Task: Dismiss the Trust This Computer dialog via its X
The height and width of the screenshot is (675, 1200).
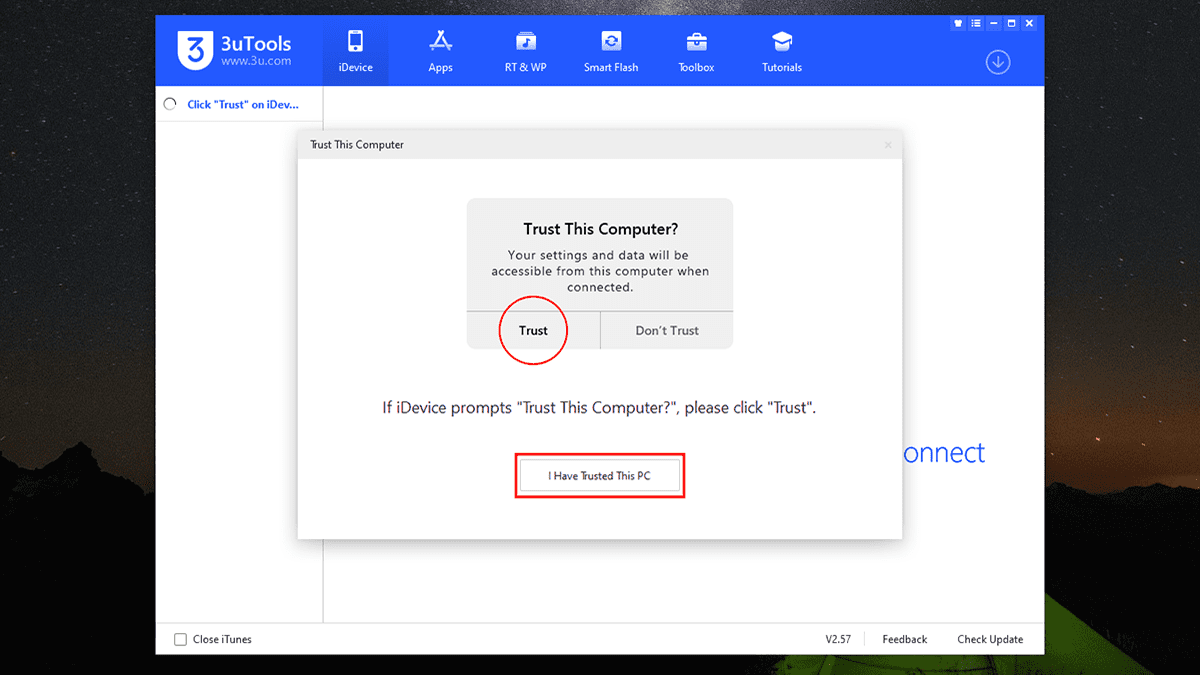Action: (x=887, y=144)
